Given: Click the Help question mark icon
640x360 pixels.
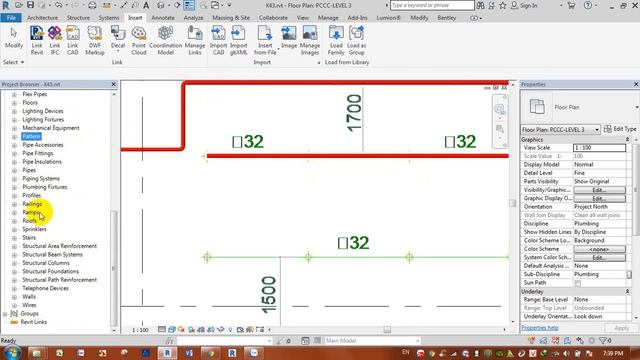Looking at the screenshot, I should point(588,5).
